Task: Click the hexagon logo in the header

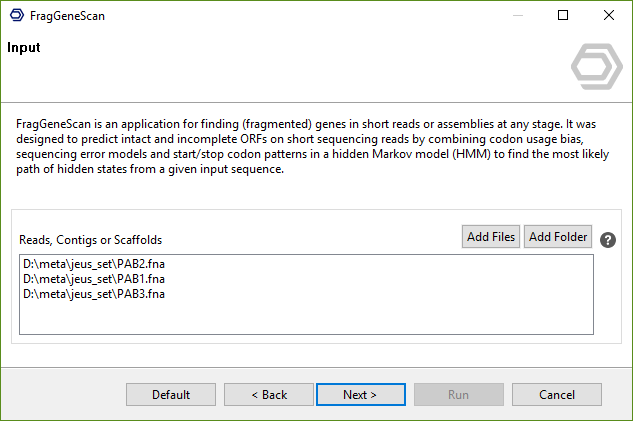Action: point(596,67)
